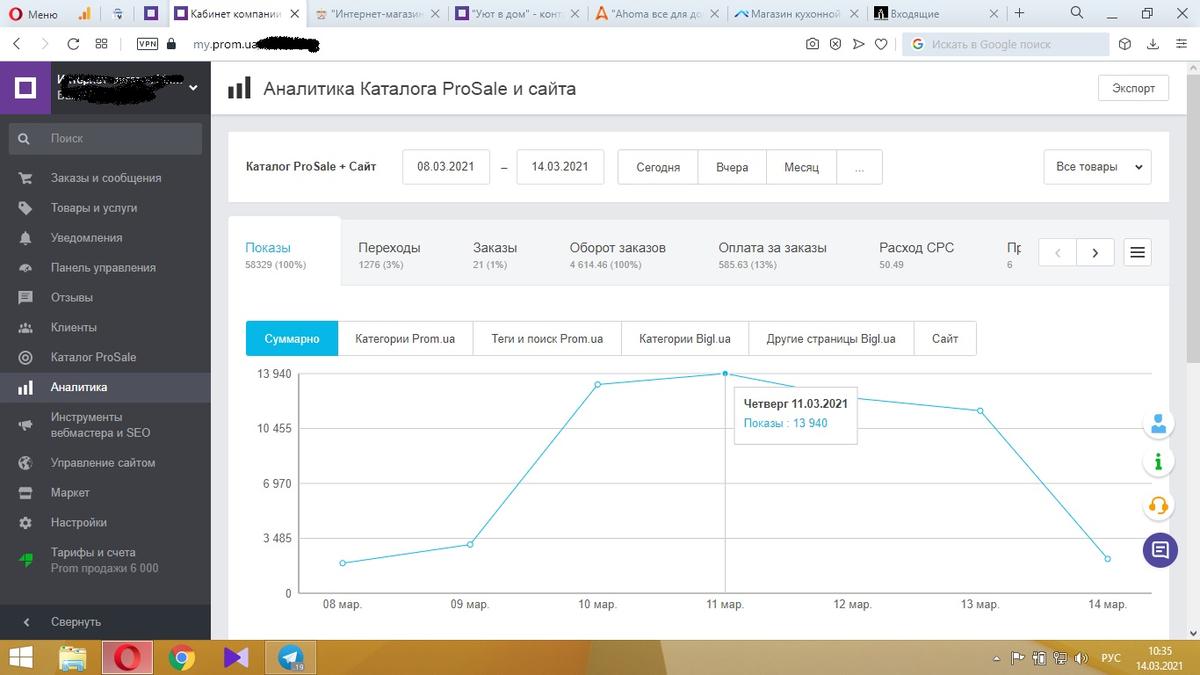
Task: Click the Prom logo in sidebar
Action: [26, 89]
